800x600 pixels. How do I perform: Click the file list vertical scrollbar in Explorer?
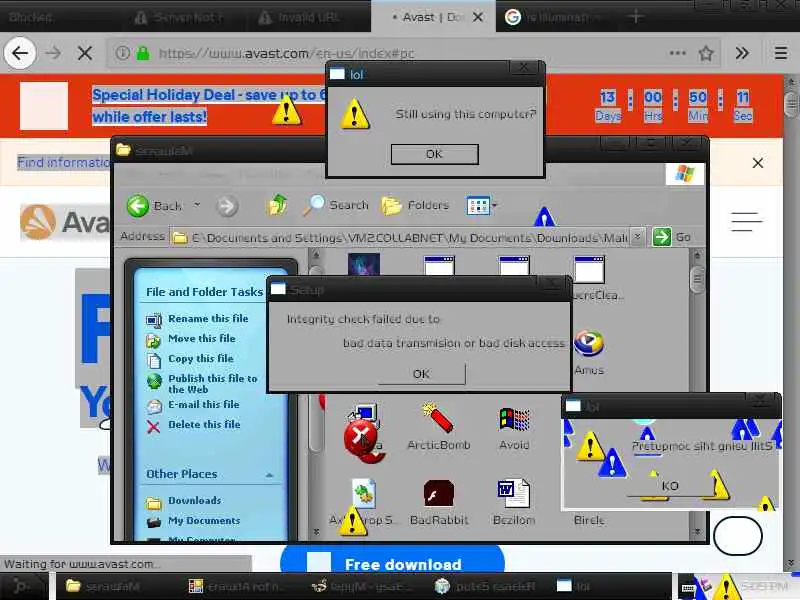coord(697,393)
